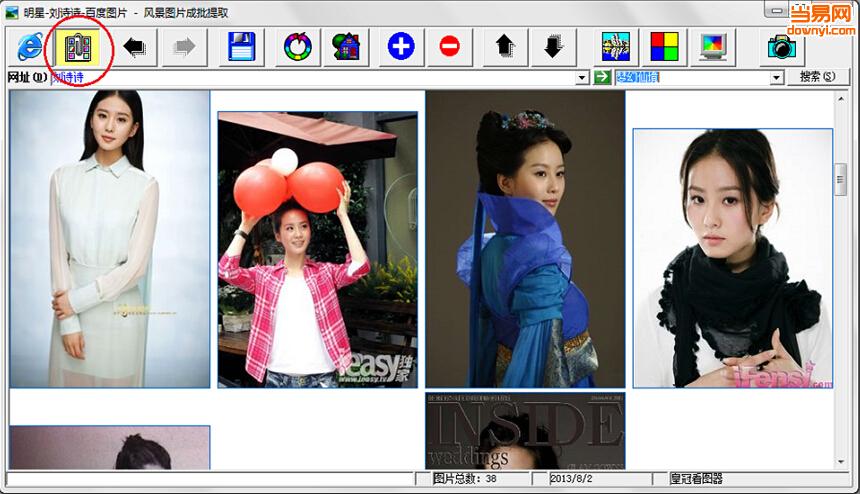This screenshot has height=494, width=860.
Task: Click the 搜索 search button
Action: tap(815, 77)
